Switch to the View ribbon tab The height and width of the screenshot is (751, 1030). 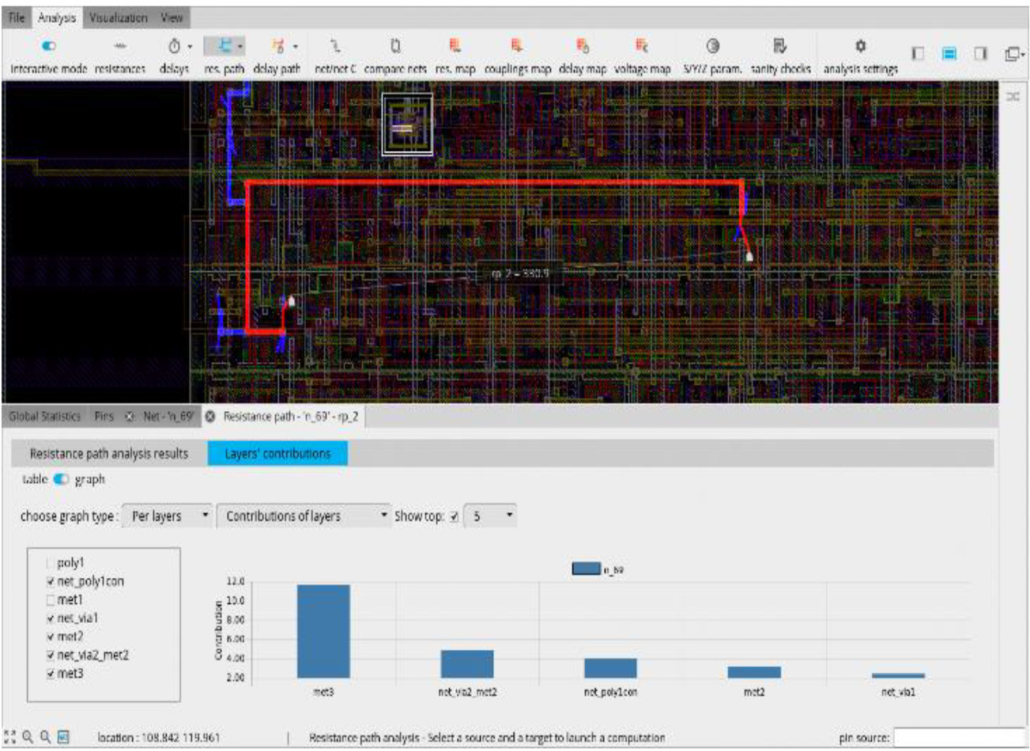[x=171, y=18]
